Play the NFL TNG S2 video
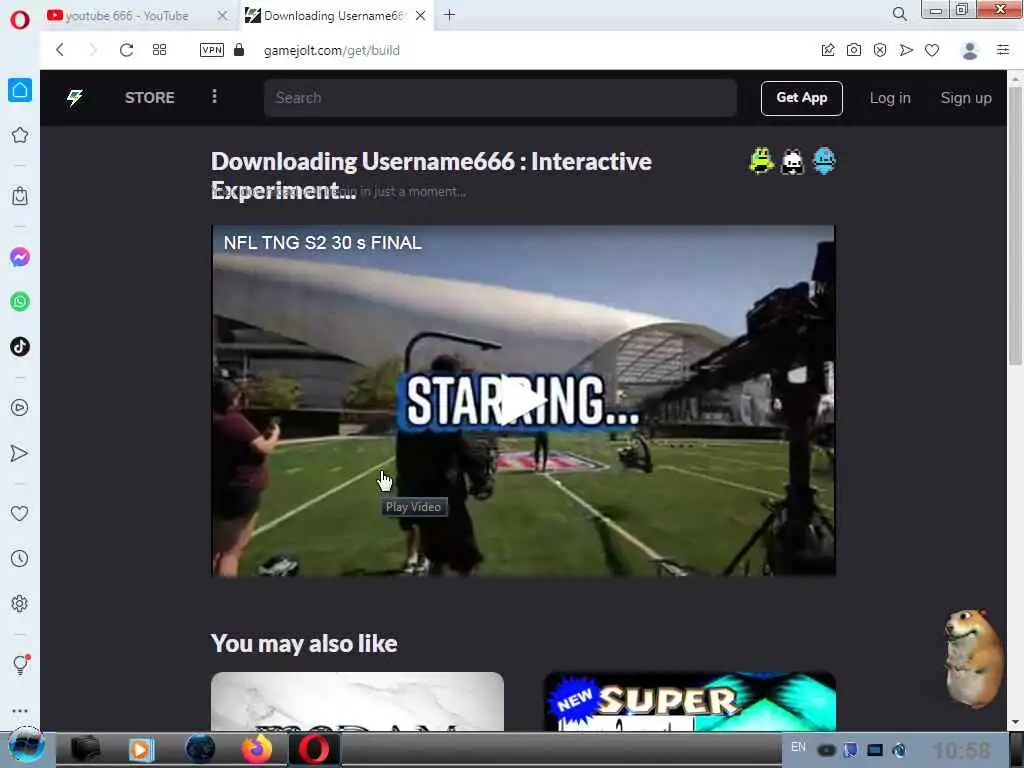 (523, 400)
